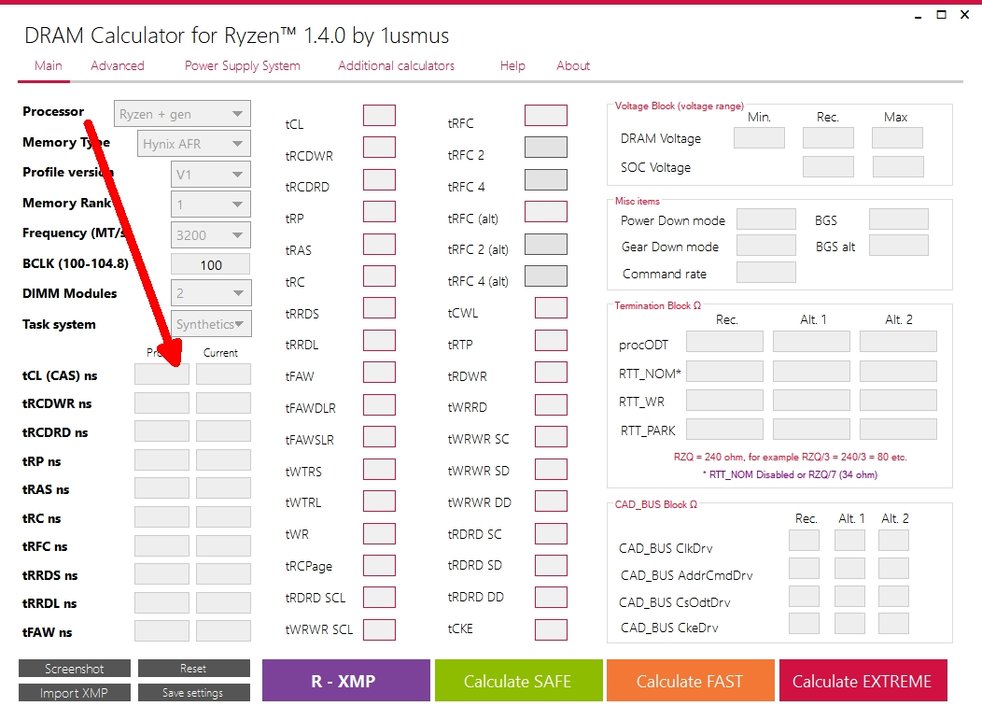Expand the Processor dropdown
This screenshot has height=720, width=982.
[x=182, y=114]
